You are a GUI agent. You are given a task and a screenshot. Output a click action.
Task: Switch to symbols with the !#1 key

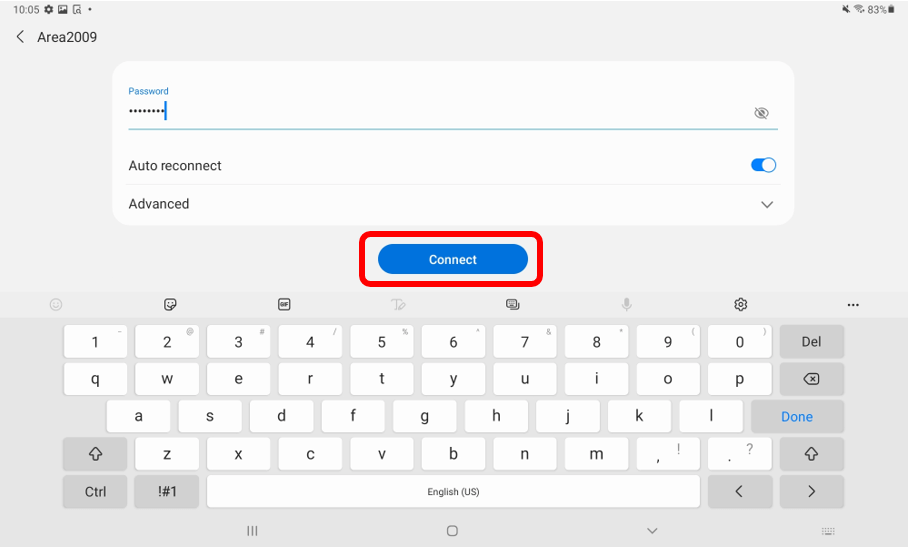[x=167, y=492]
